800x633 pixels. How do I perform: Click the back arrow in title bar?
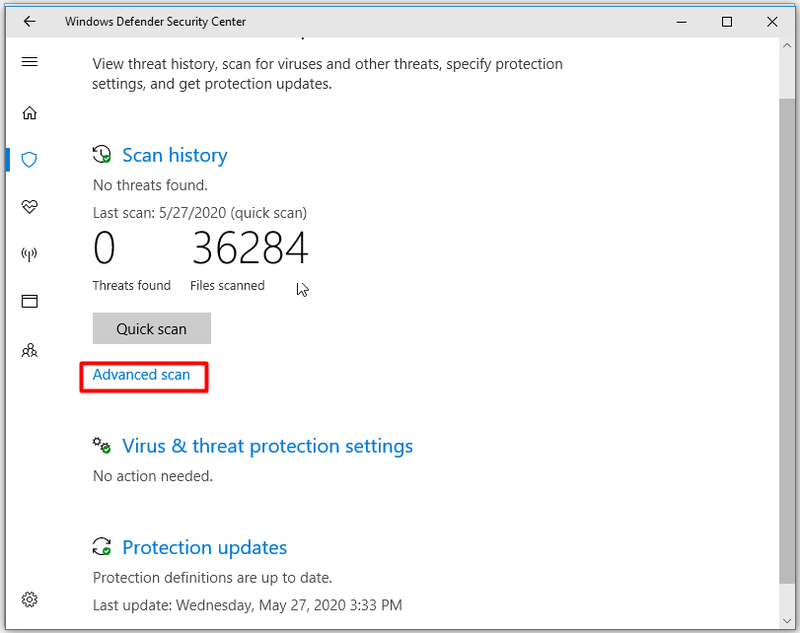click(x=30, y=21)
